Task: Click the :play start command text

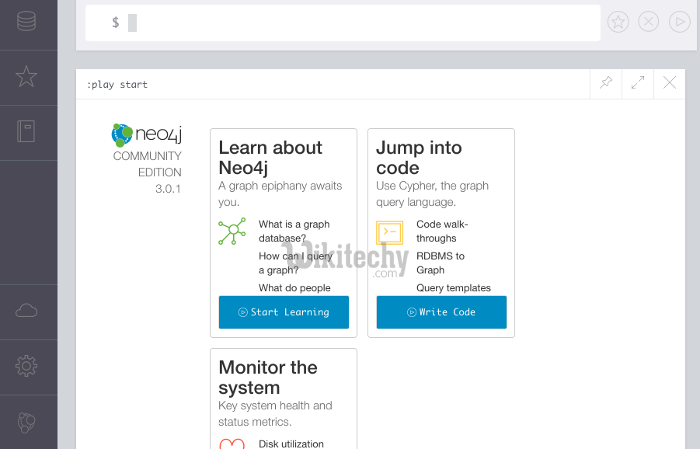Action: pyautogui.click(x=117, y=85)
